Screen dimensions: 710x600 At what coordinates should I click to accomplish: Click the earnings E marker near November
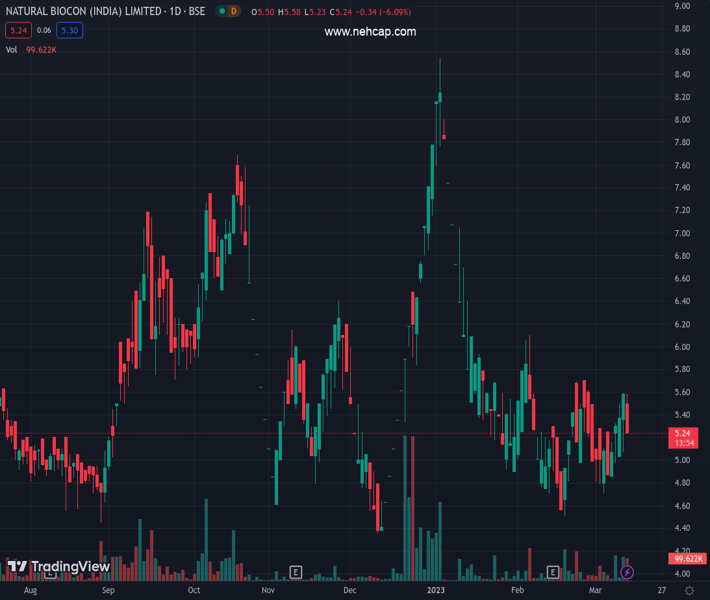click(x=295, y=572)
